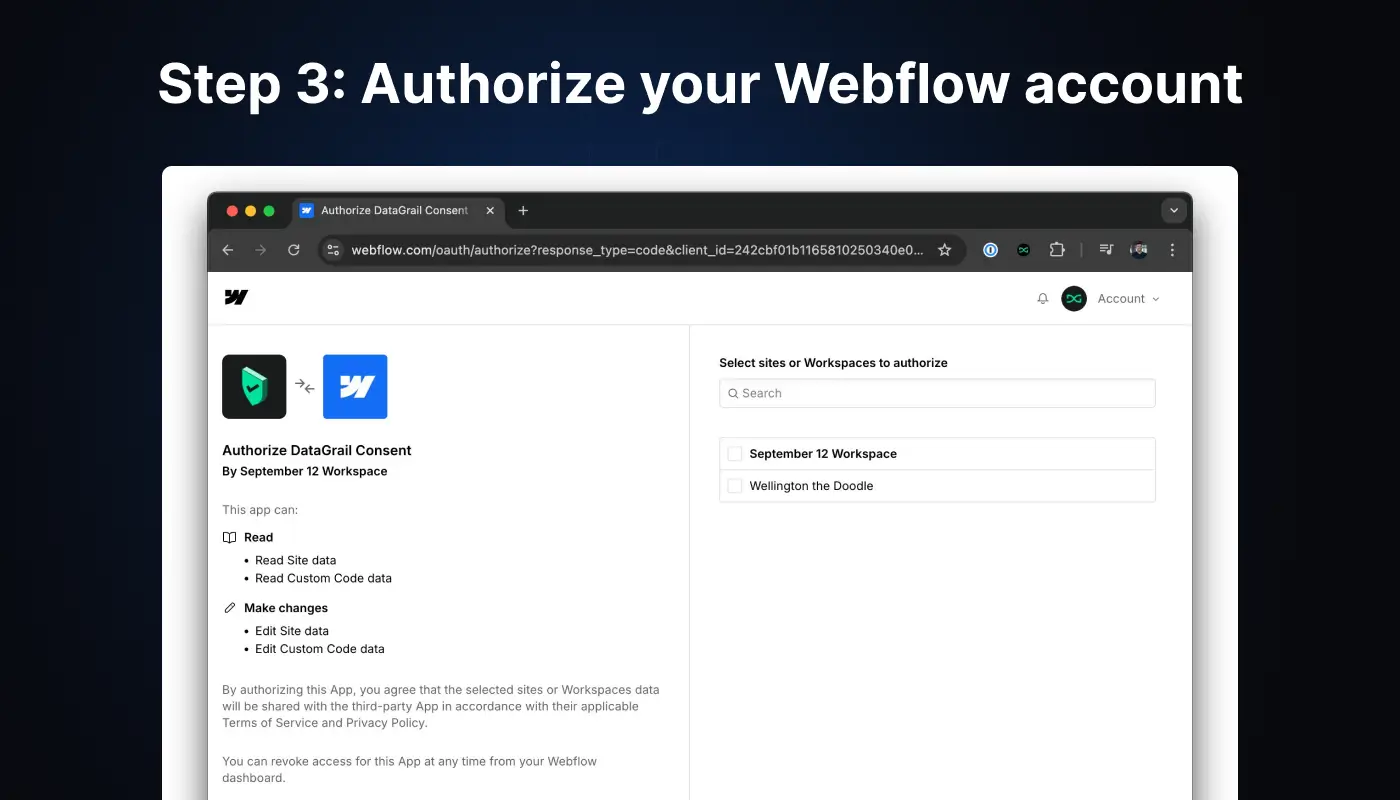Click the DataGrail Consent app logo
Image resolution: width=1400 pixels, height=800 pixels.
tap(254, 386)
